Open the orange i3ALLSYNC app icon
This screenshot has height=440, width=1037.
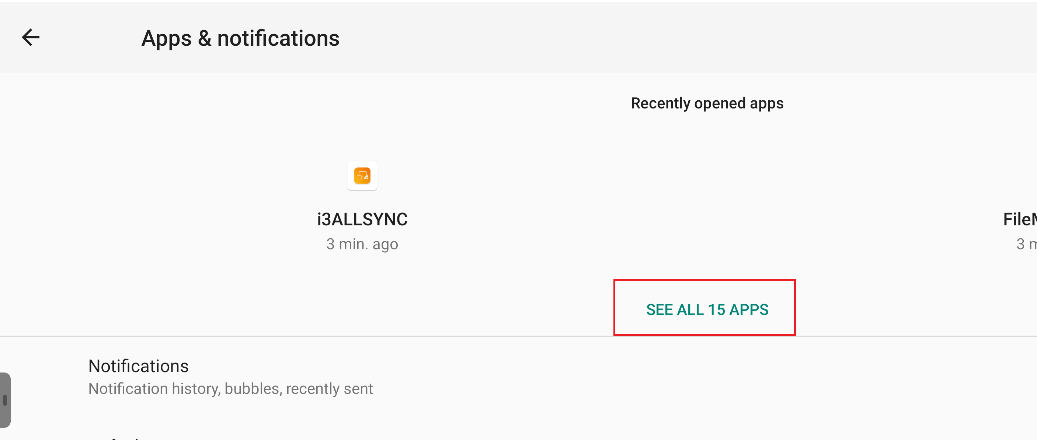(362, 176)
